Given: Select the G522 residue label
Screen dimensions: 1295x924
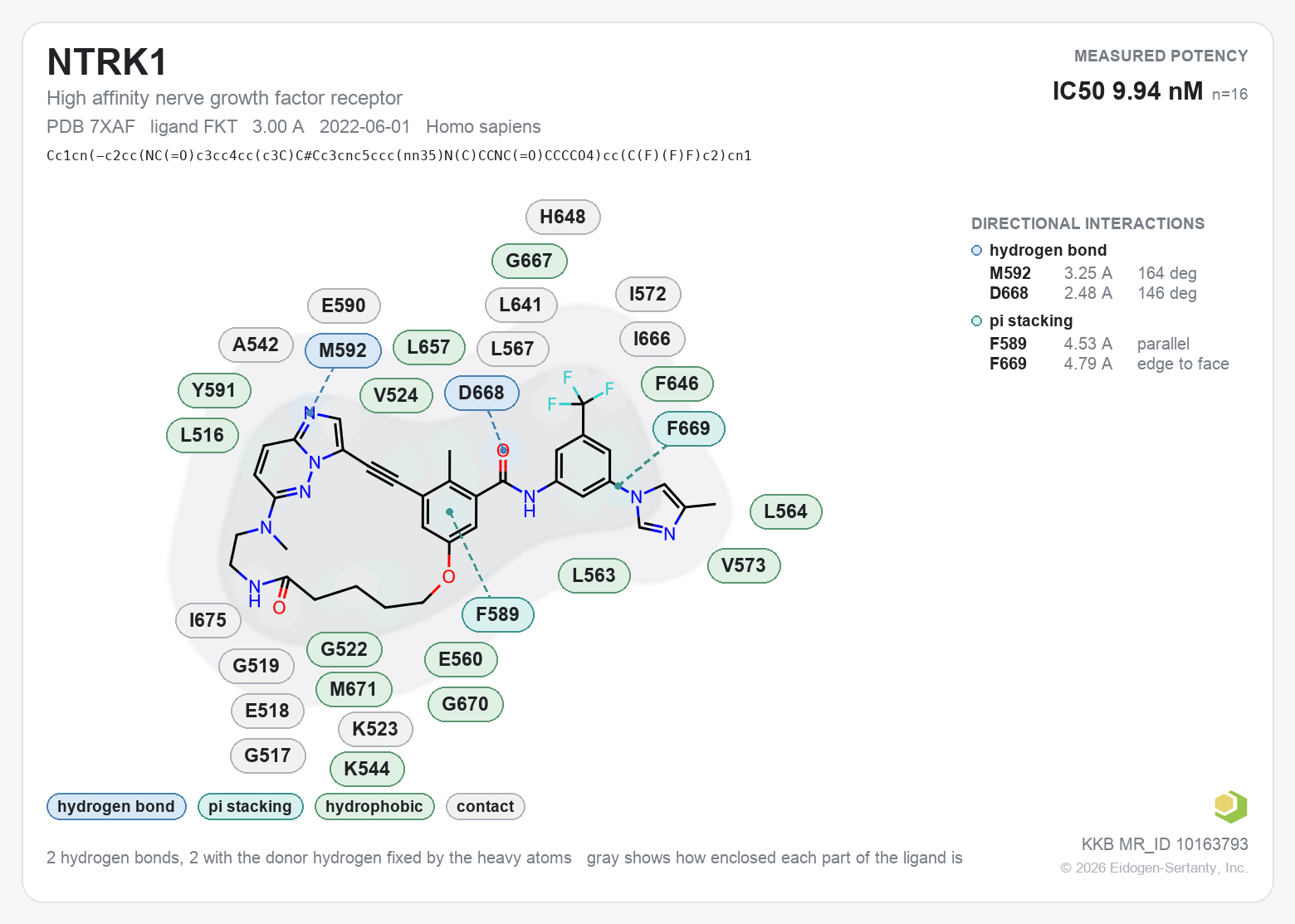Looking at the screenshot, I should coord(345,649).
